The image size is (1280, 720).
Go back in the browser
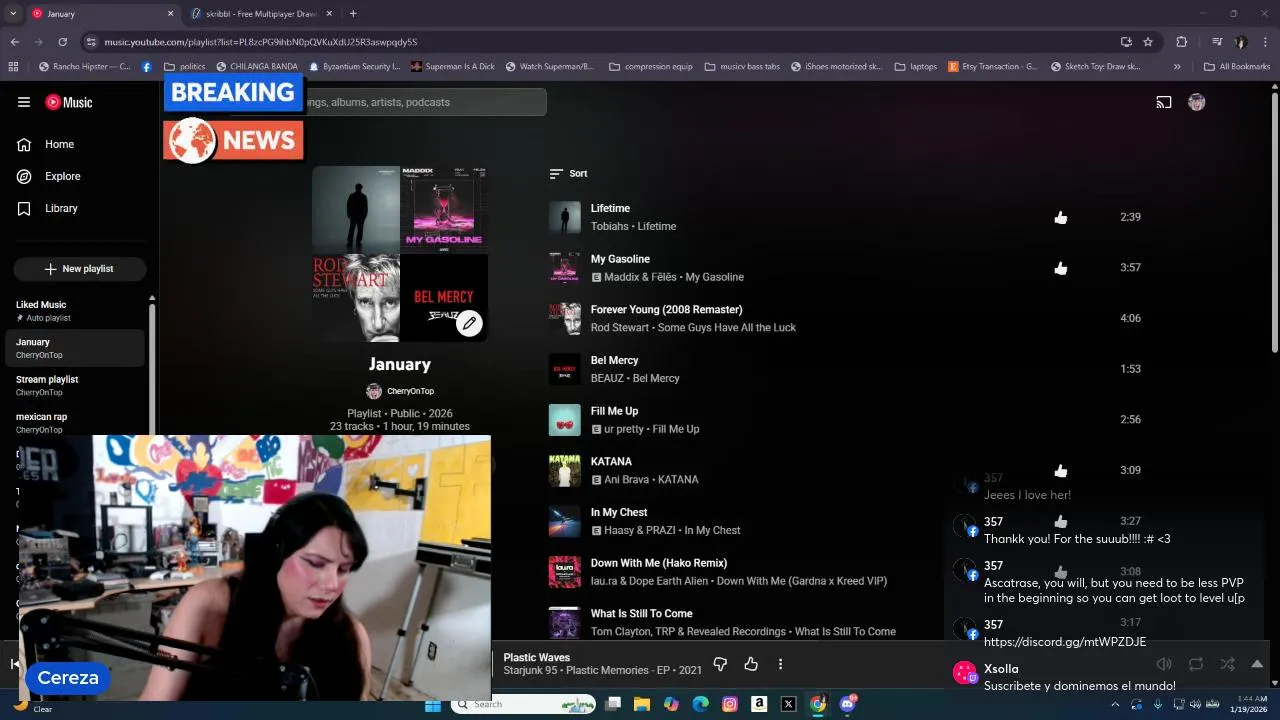pos(15,42)
